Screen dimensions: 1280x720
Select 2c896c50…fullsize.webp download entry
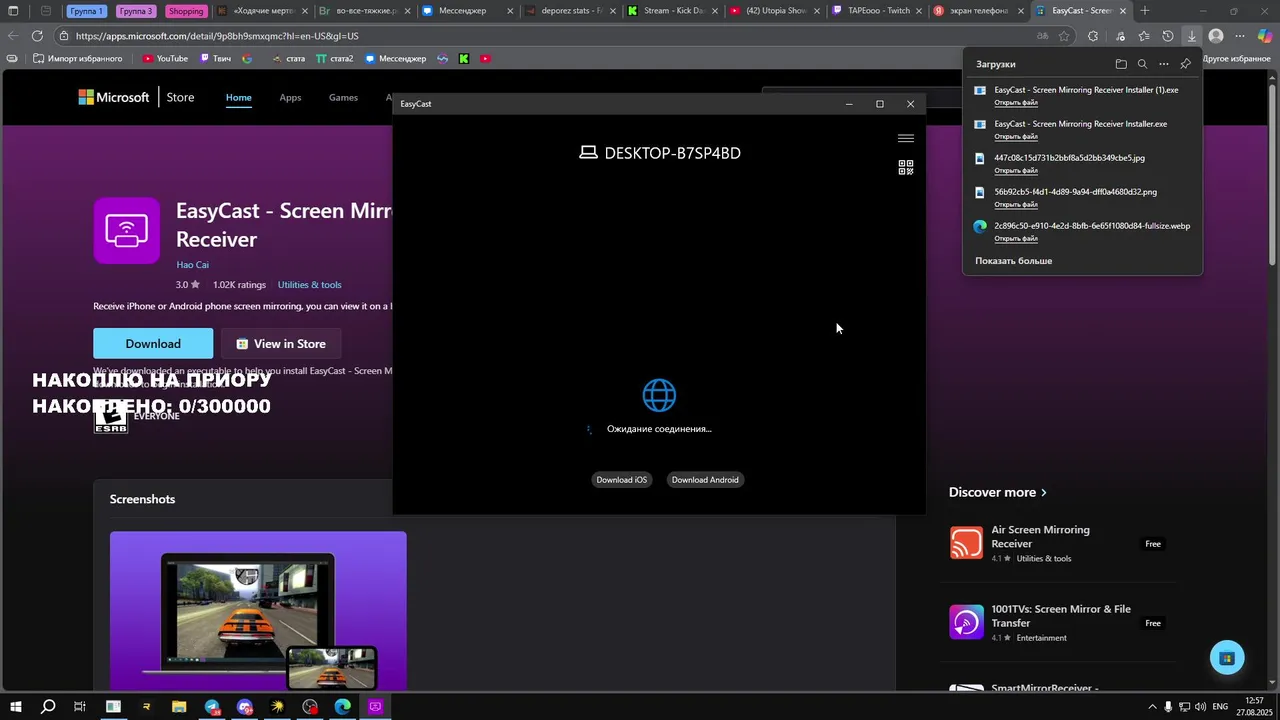coord(1082,231)
